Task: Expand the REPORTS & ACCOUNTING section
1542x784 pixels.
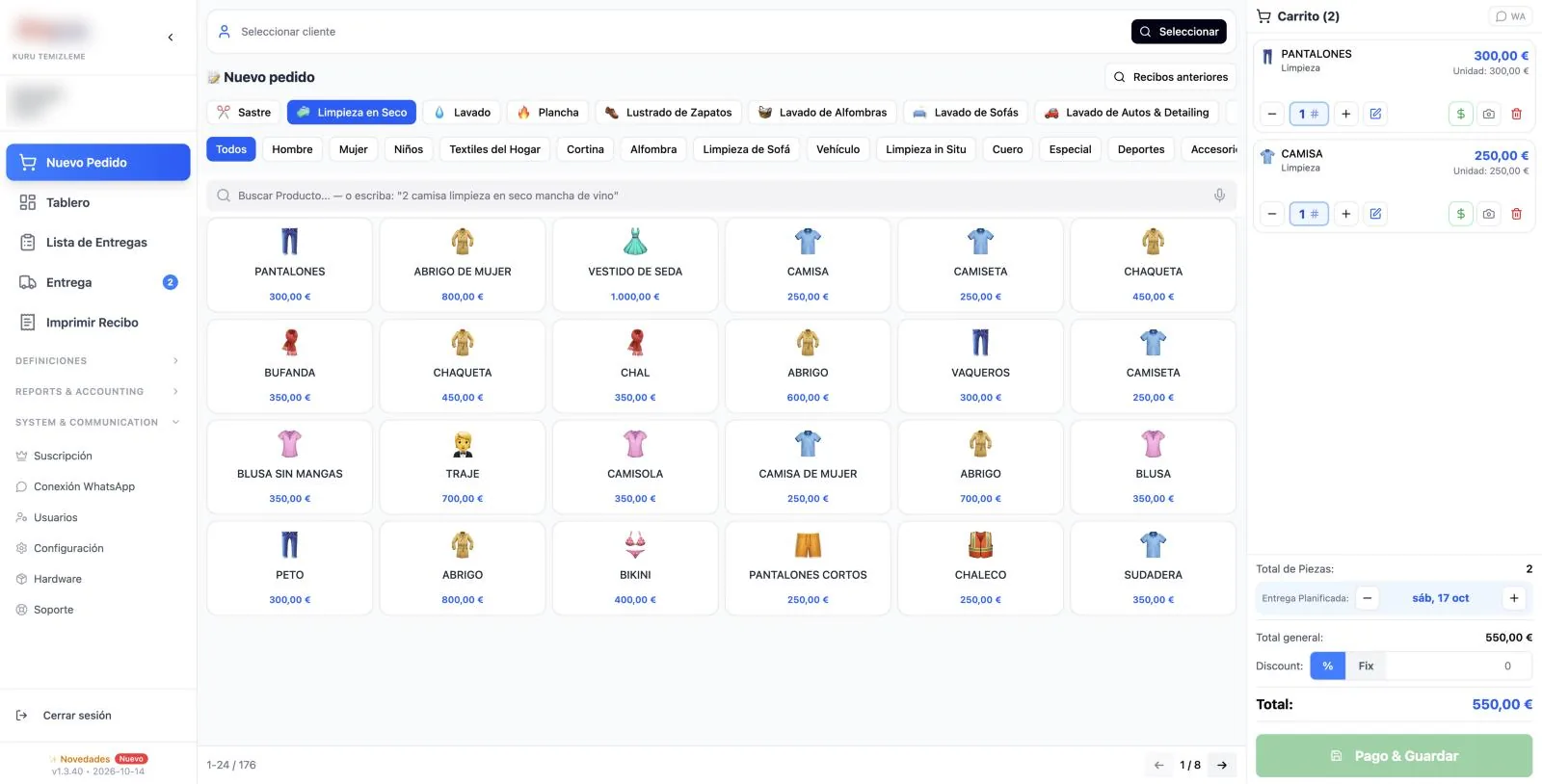Action: pyautogui.click(x=97, y=392)
